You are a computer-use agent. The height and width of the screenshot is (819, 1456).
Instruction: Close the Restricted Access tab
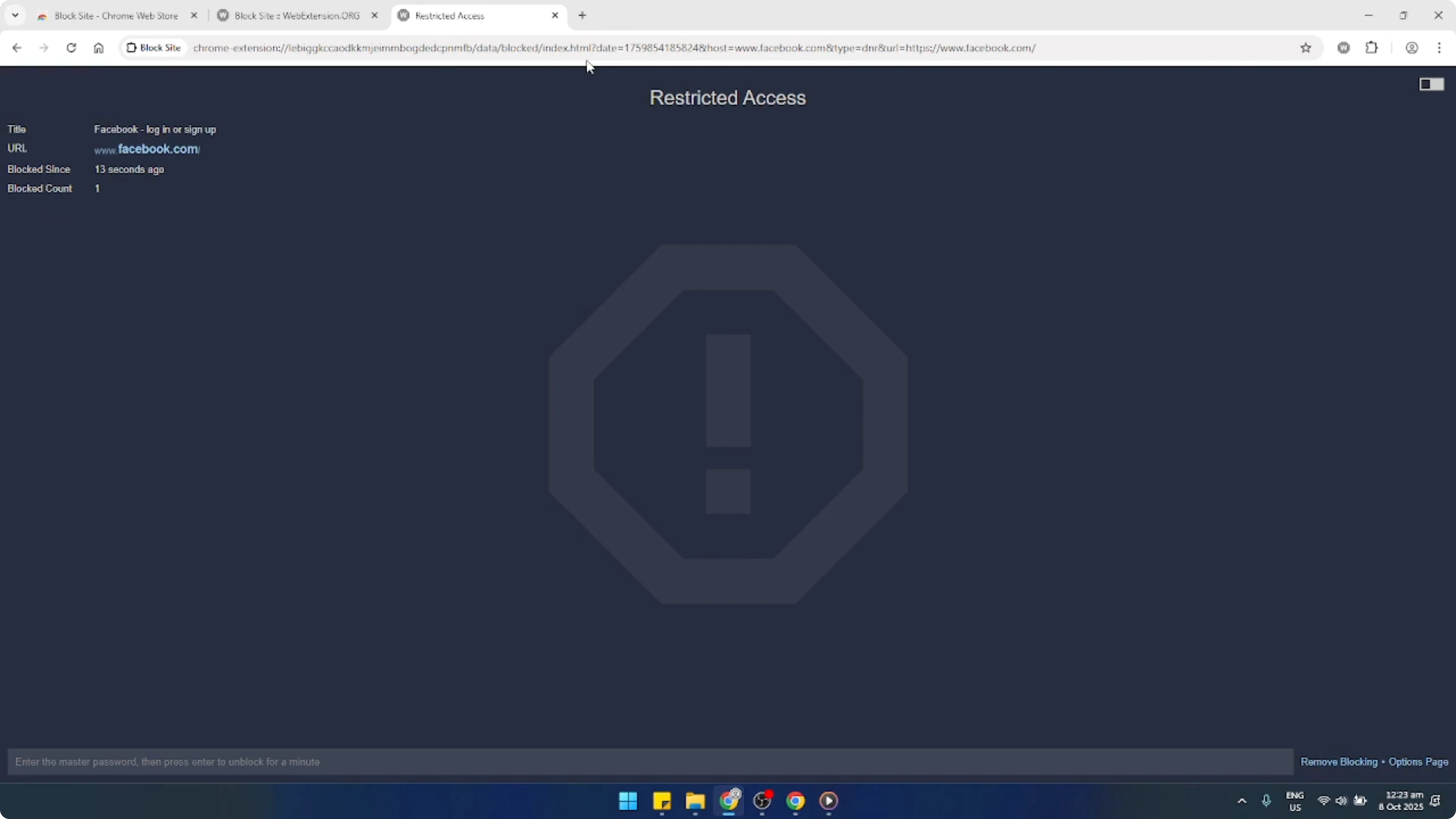(x=555, y=16)
